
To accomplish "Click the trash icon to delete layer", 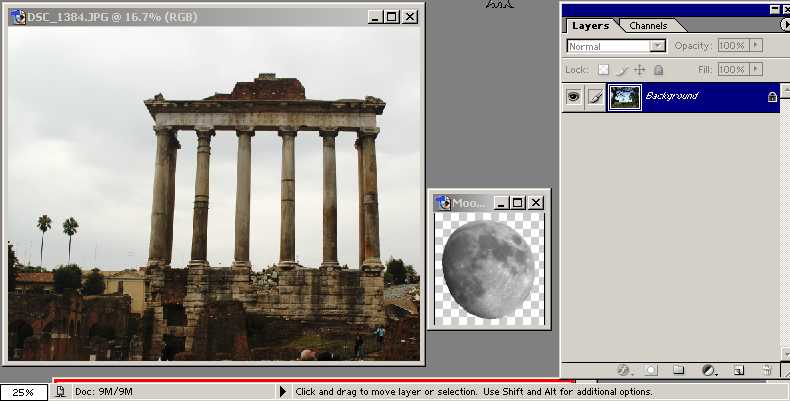I will pos(766,370).
